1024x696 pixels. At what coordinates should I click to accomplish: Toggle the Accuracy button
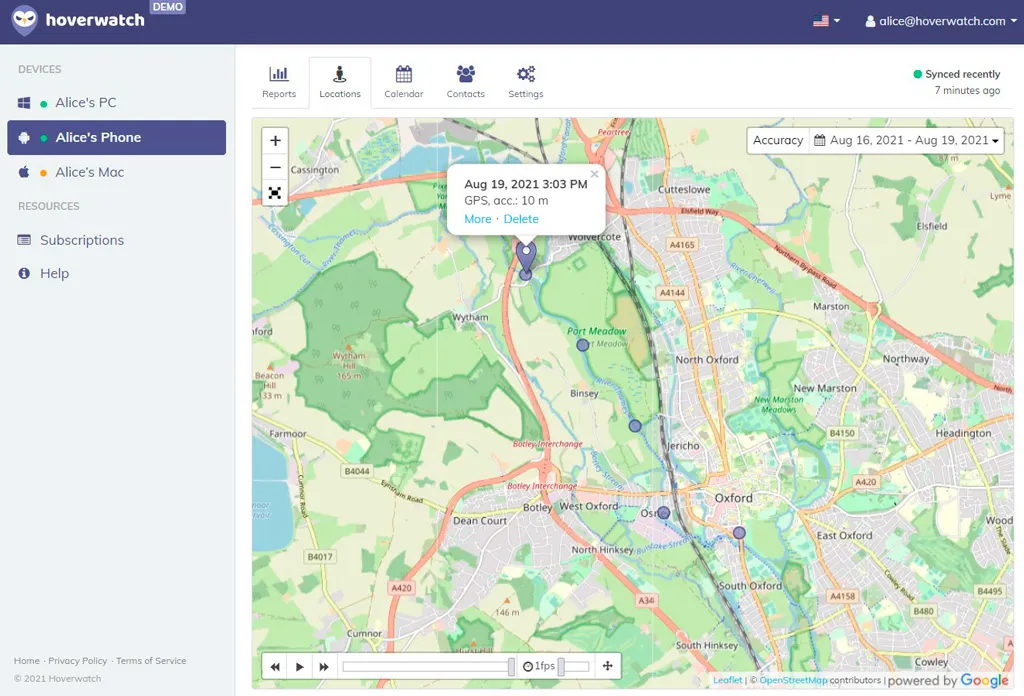(x=778, y=141)
